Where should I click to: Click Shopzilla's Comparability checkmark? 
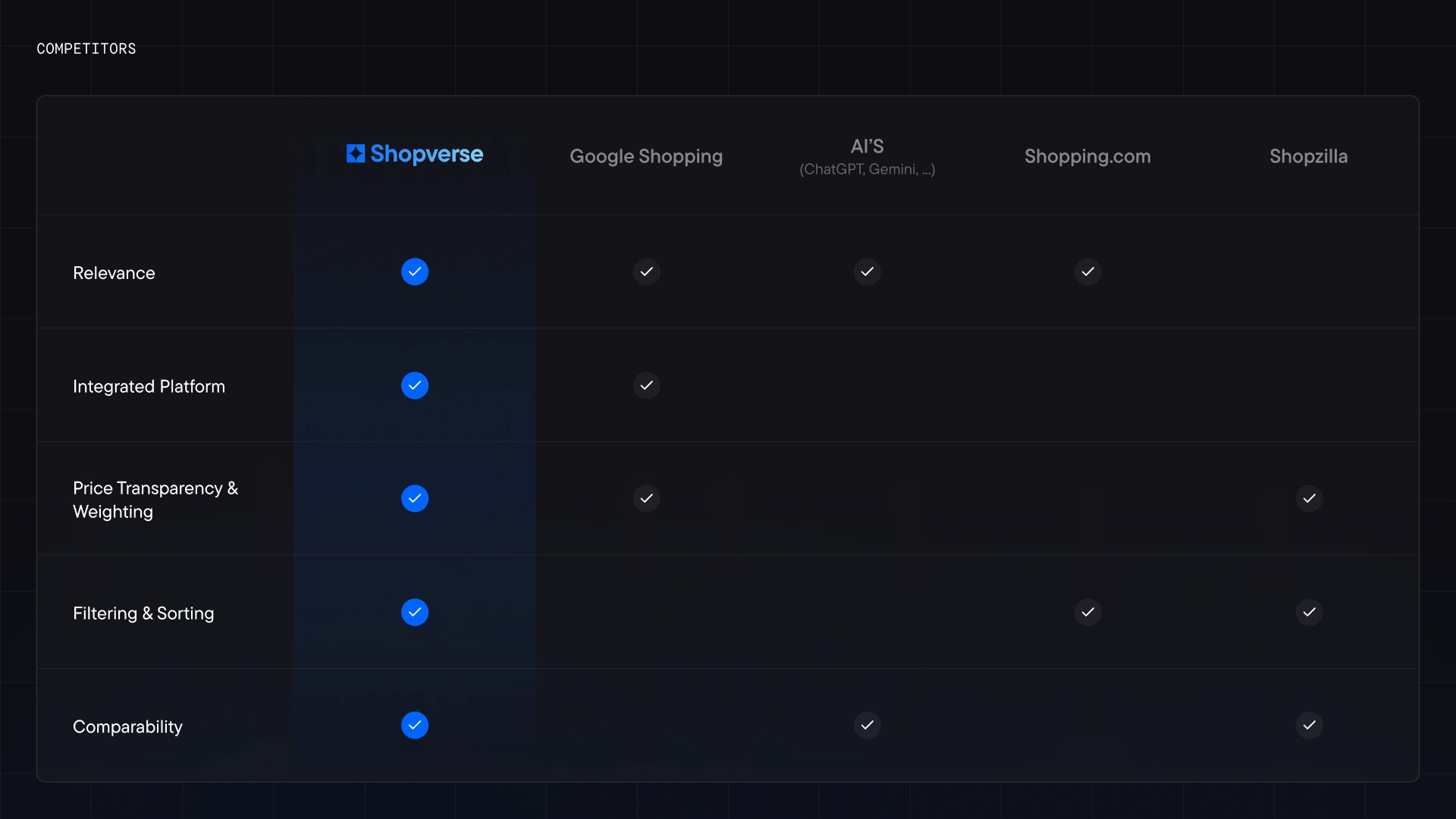[x=1309, y=725]
